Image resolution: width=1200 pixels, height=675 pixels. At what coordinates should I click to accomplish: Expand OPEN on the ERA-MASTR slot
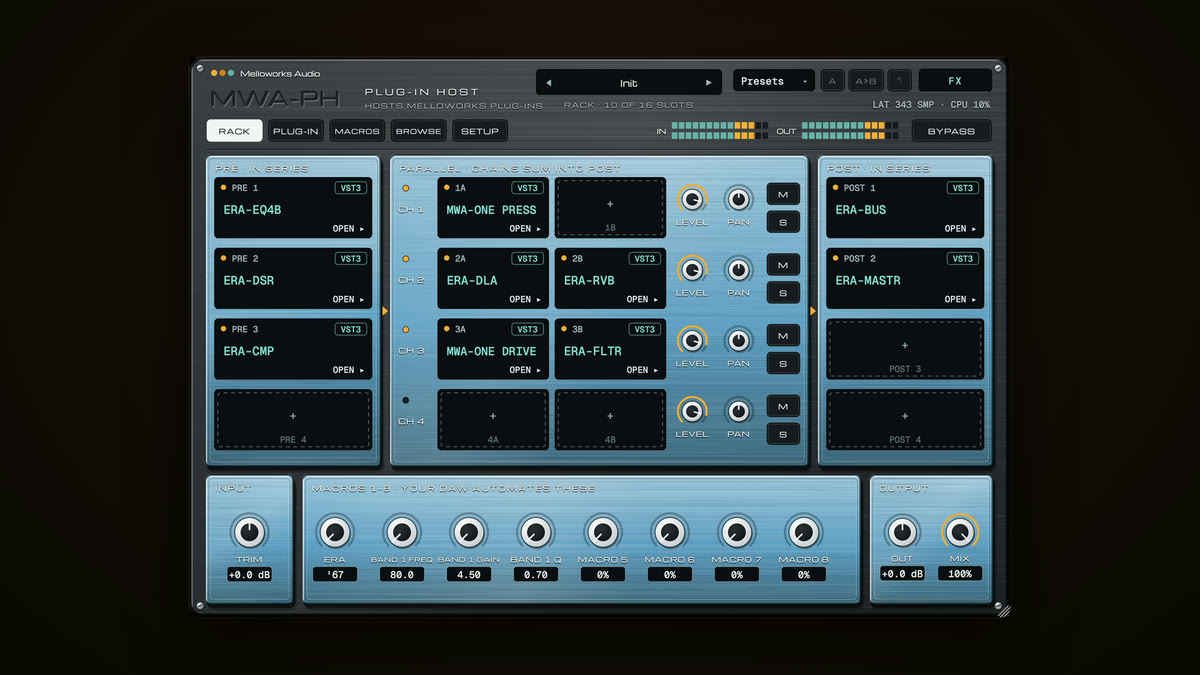[961, 299]
